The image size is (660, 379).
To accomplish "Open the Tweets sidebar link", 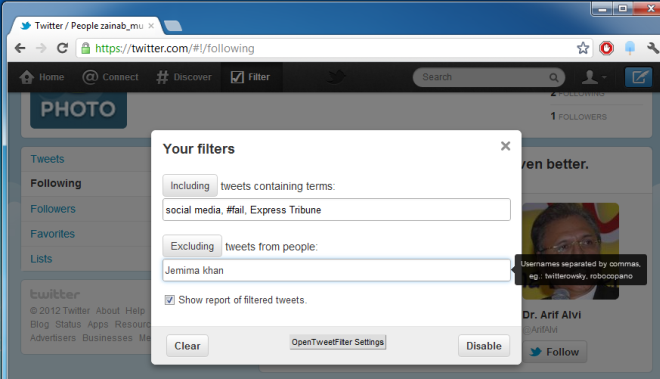I will click(x=47, y=159).
